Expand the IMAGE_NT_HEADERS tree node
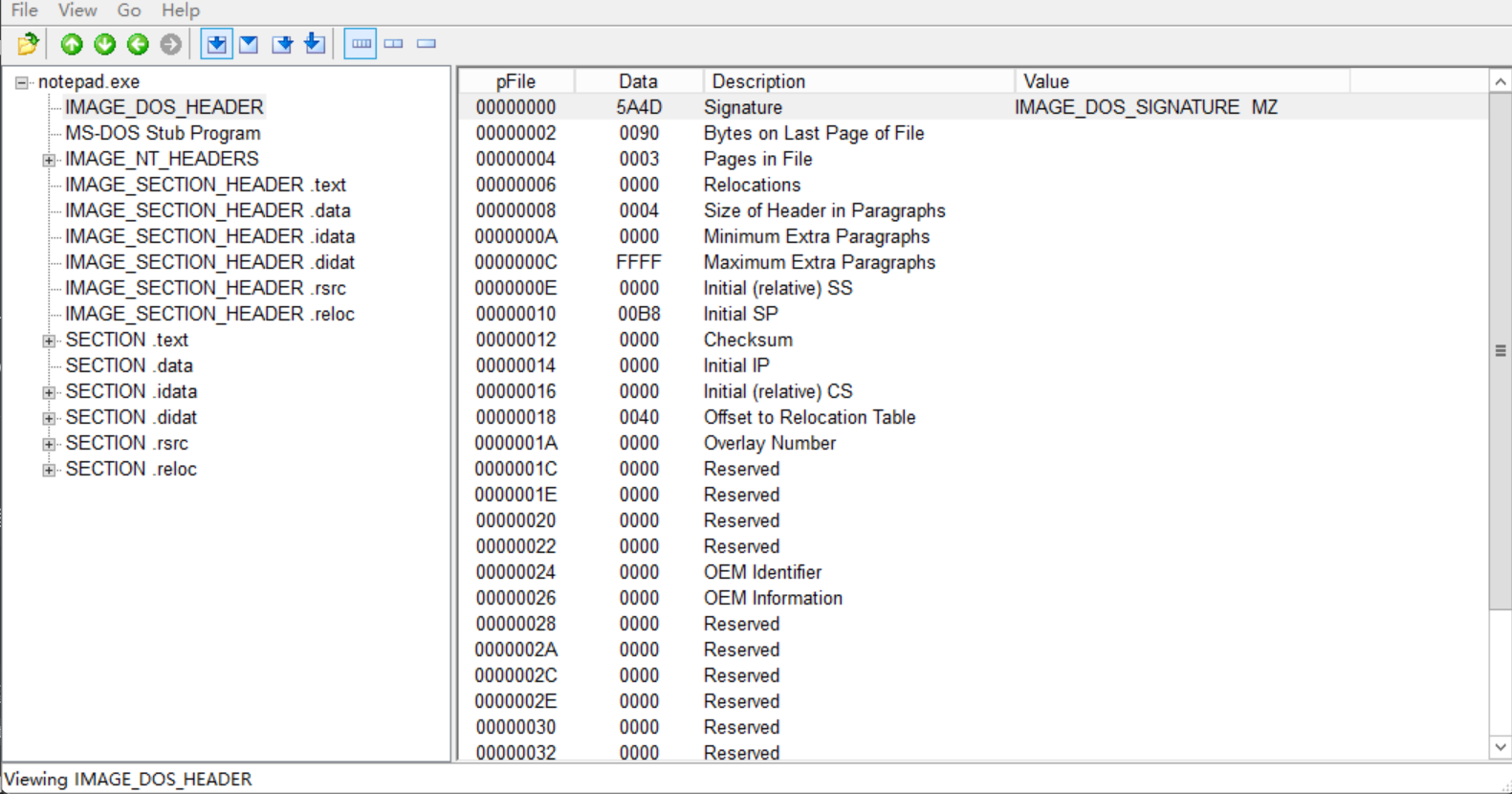This screenshot has height=794, width=1512. pyautogui.click(x=49, y=160)
